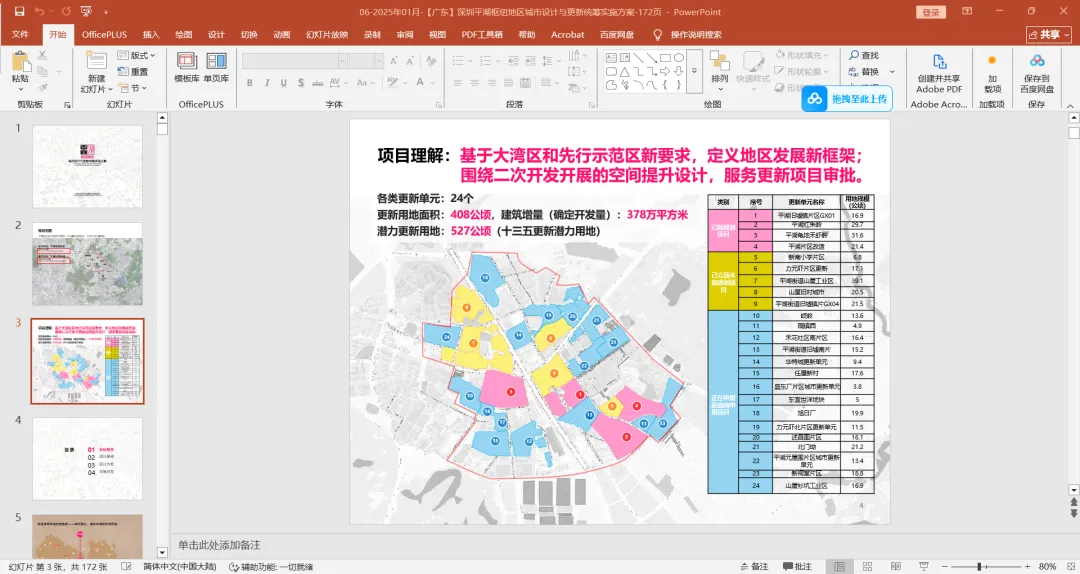This screenshot has height=574, width=1080.
Task: Start slideshow from status bar icon
Action: click(924, 566)
